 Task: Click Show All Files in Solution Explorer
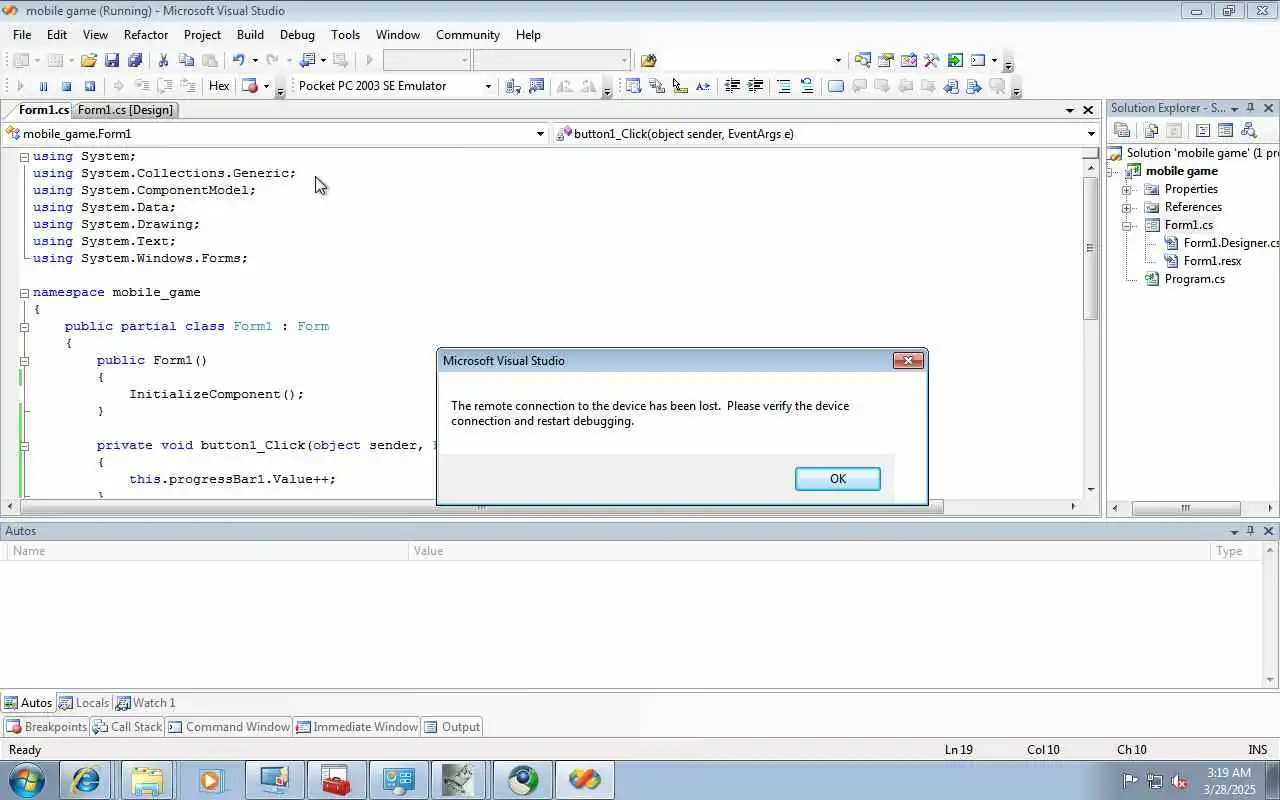click(x=1151, y=130)
